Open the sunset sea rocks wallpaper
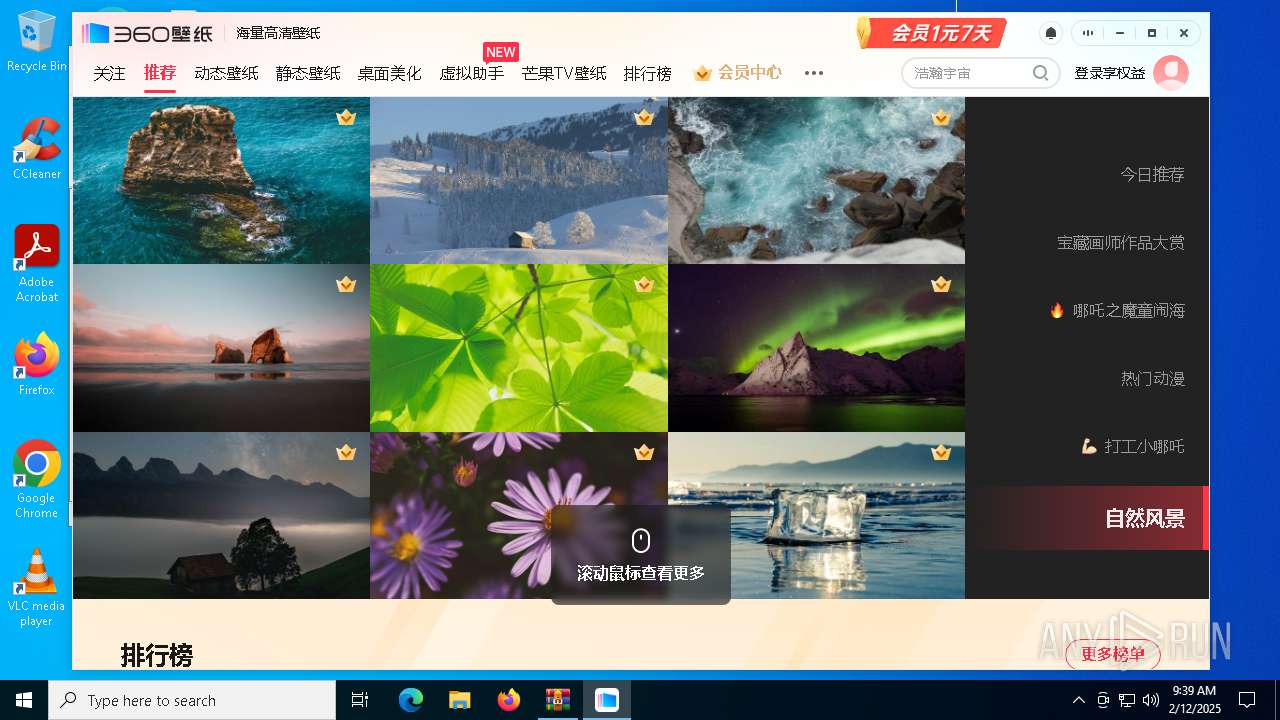 coord(221,348)
